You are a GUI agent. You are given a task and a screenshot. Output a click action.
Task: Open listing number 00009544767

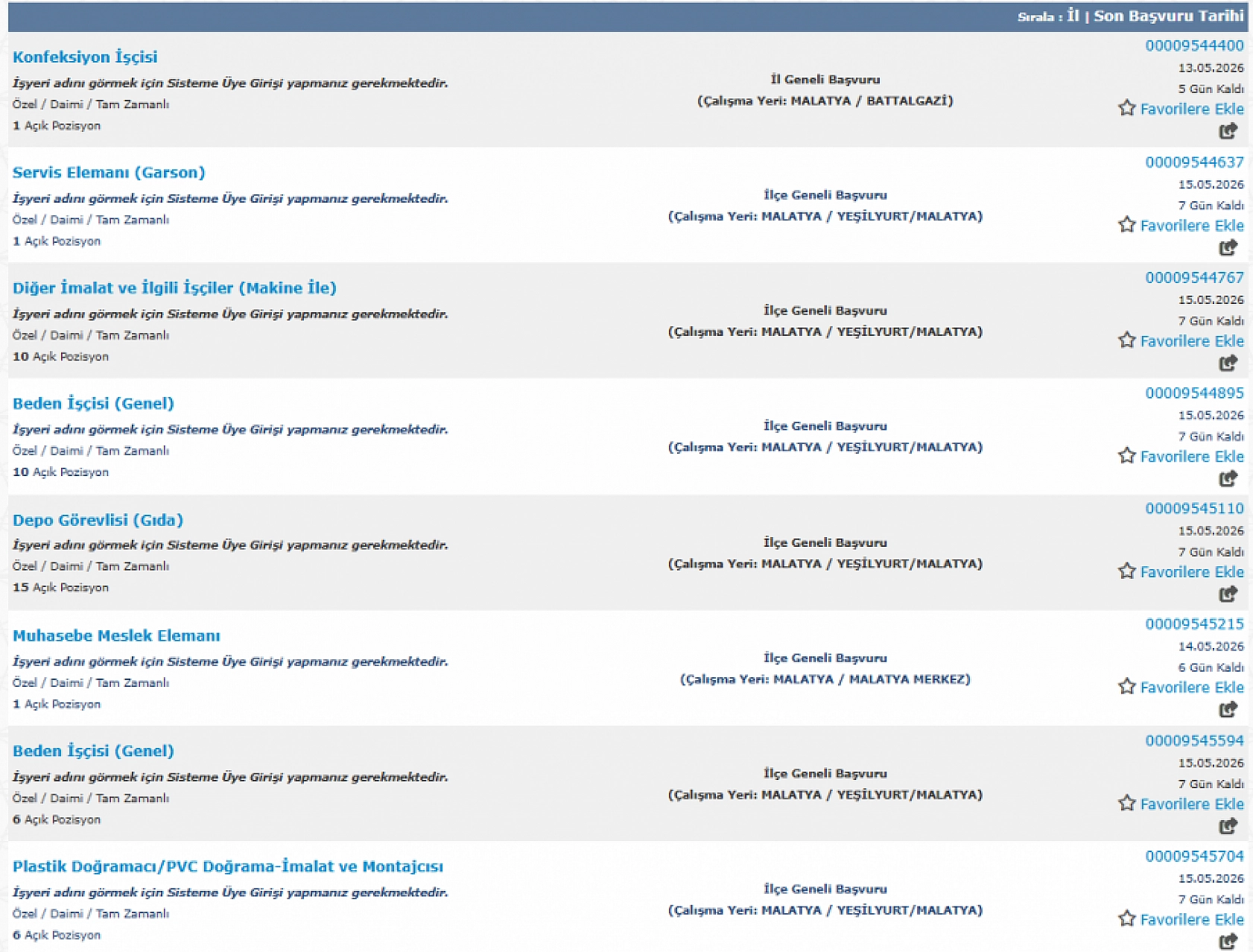pyautogui.click(x=1194, y=277)
